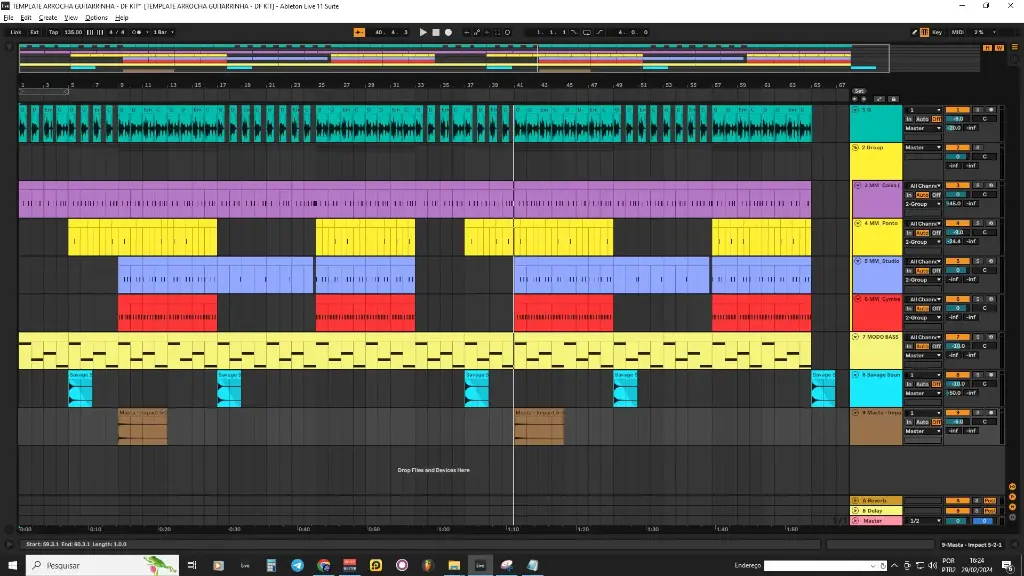Toggle Draw Mode pencil icon

(x=914, y=32)
